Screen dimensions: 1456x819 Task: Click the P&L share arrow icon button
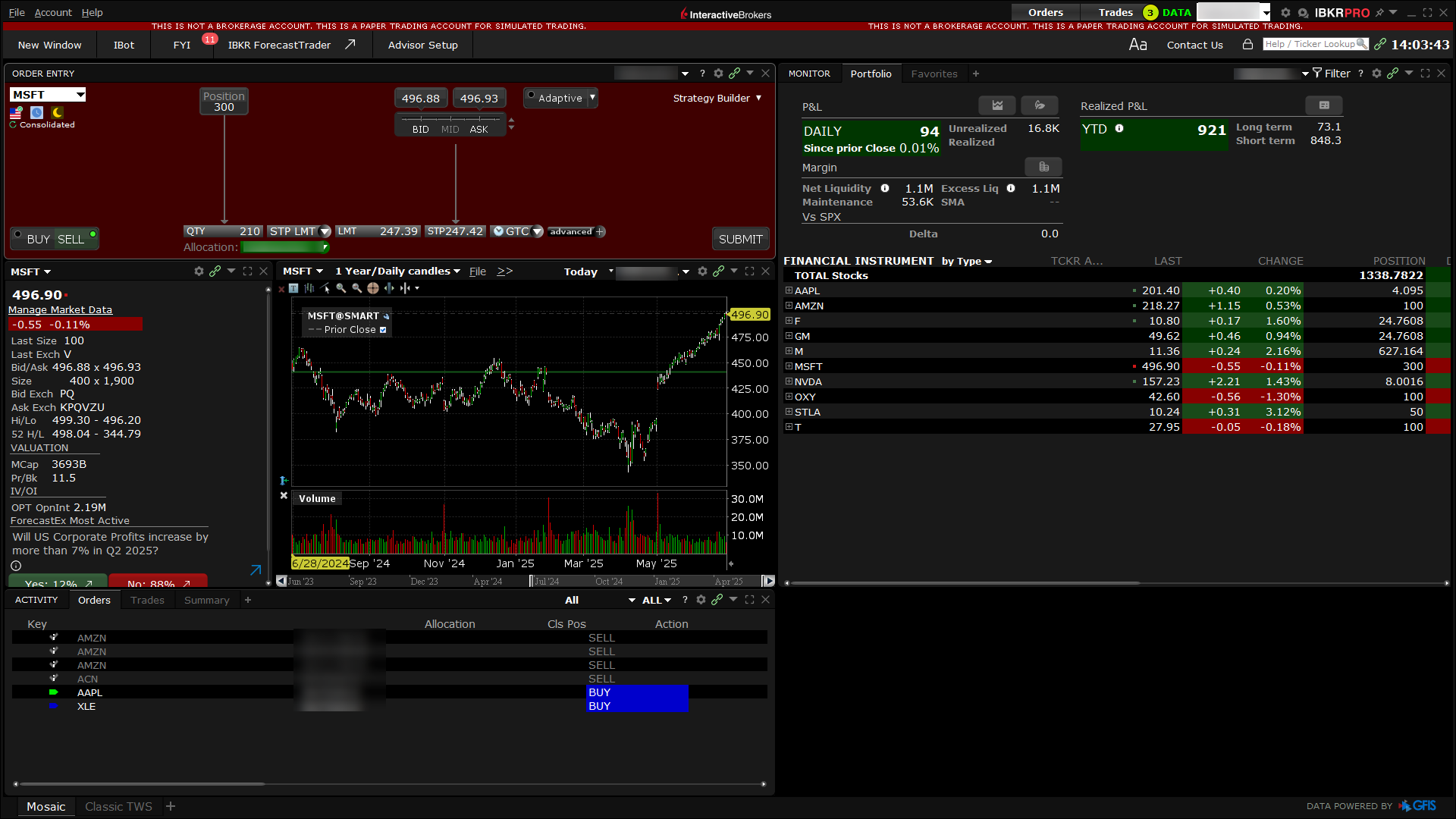point(1040,105)
